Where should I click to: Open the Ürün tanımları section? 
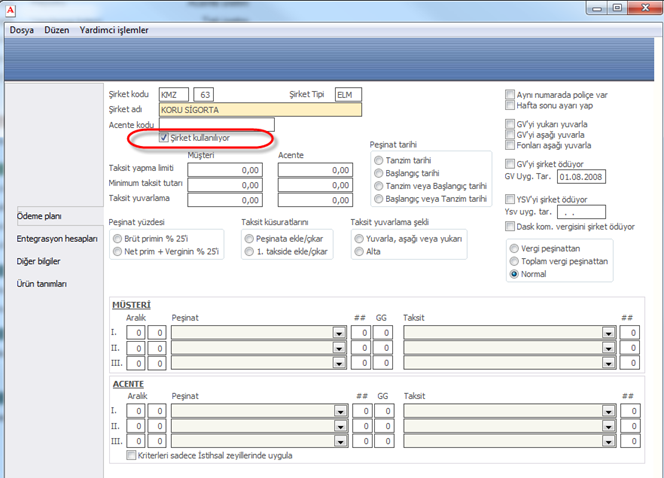pos(44,284)
